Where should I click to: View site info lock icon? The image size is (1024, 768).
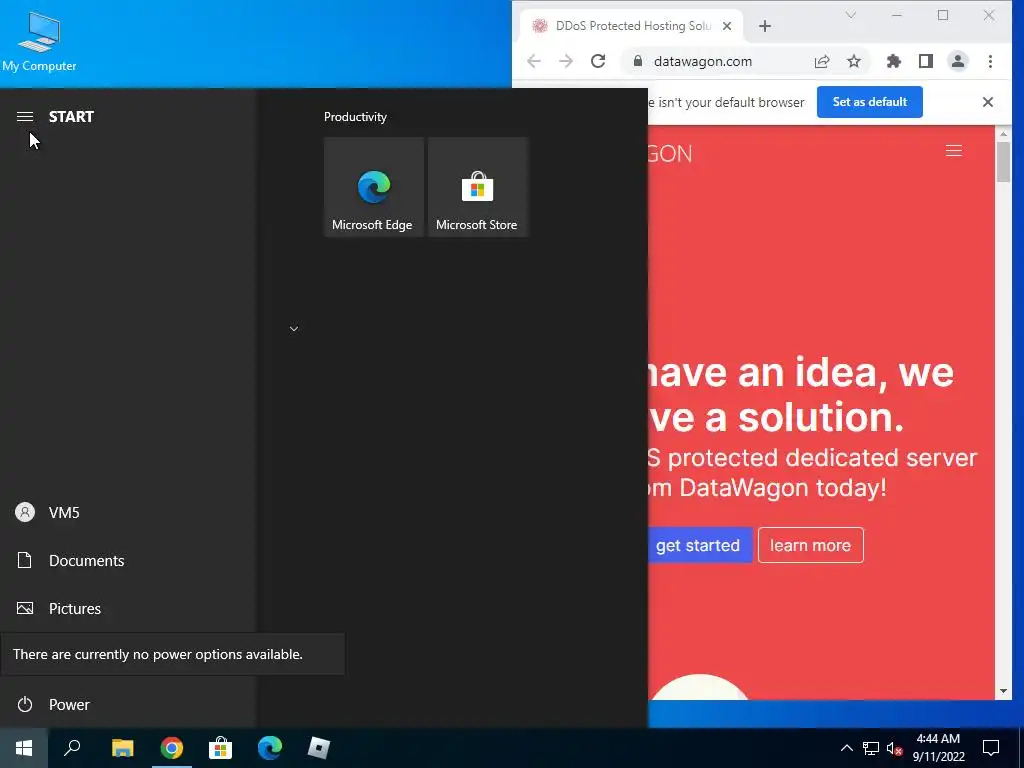637,61
